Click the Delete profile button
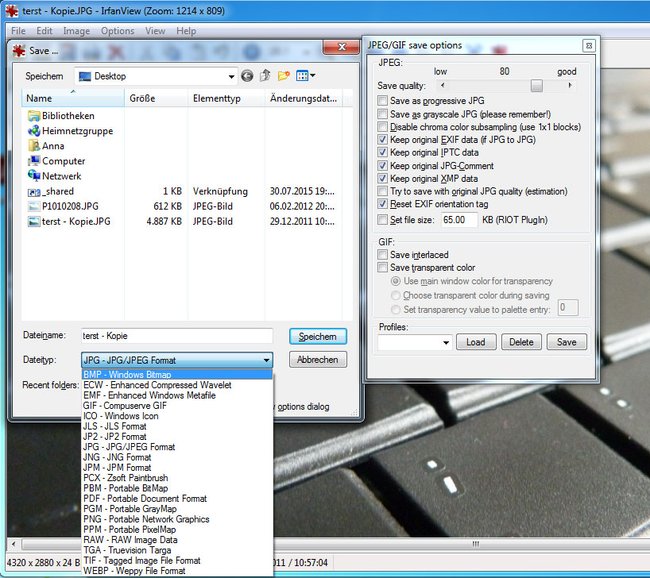The width and height of the screenshot is (650, 578). pos(521,342)
